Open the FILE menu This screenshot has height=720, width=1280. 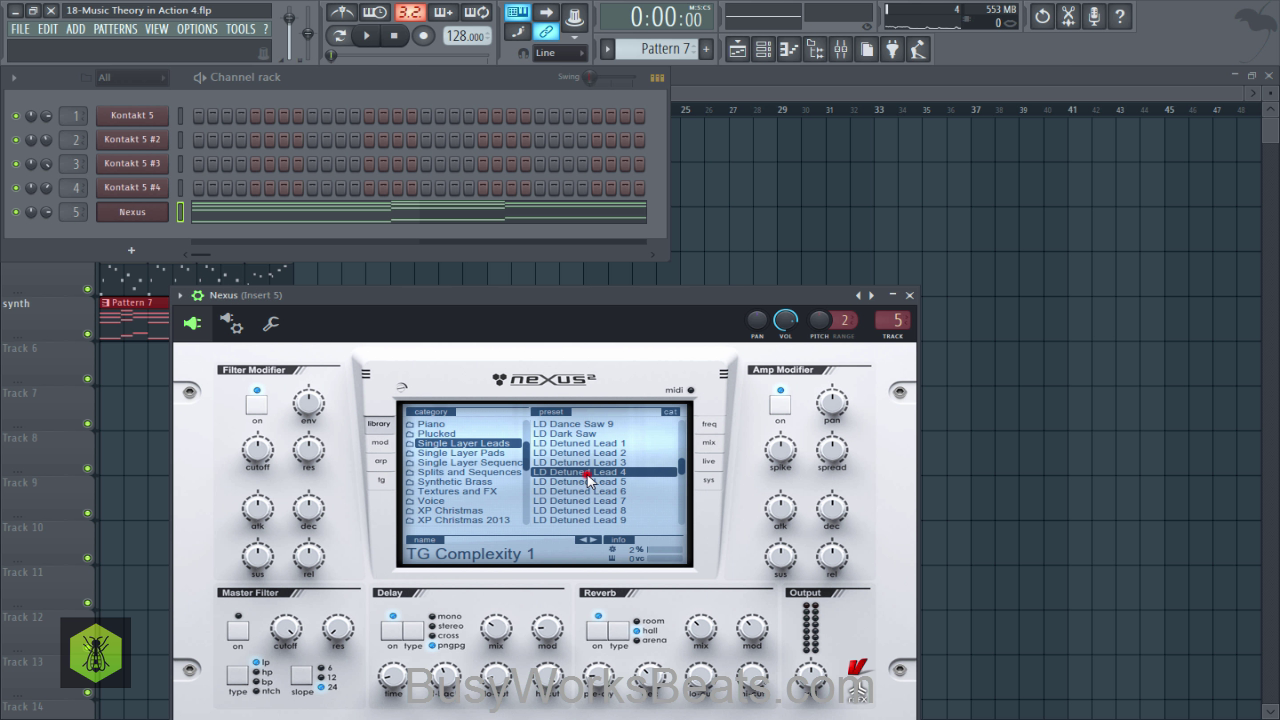pos(20,29)
